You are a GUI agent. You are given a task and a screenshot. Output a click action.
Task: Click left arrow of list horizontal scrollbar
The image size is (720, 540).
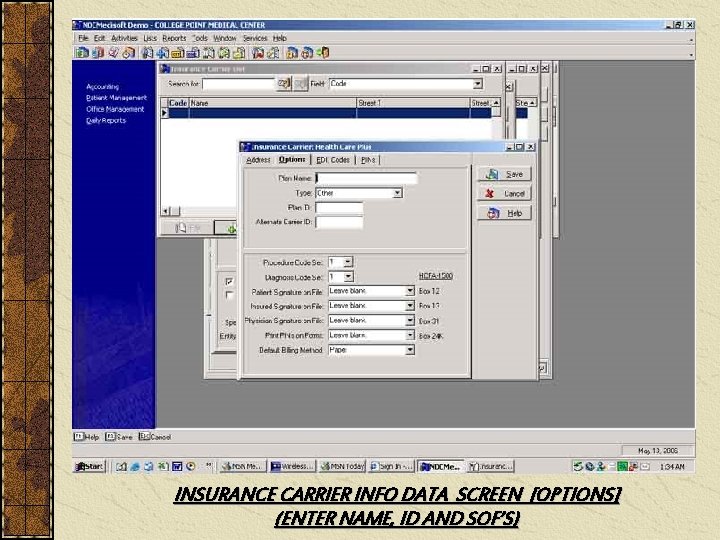pos(165,211)
